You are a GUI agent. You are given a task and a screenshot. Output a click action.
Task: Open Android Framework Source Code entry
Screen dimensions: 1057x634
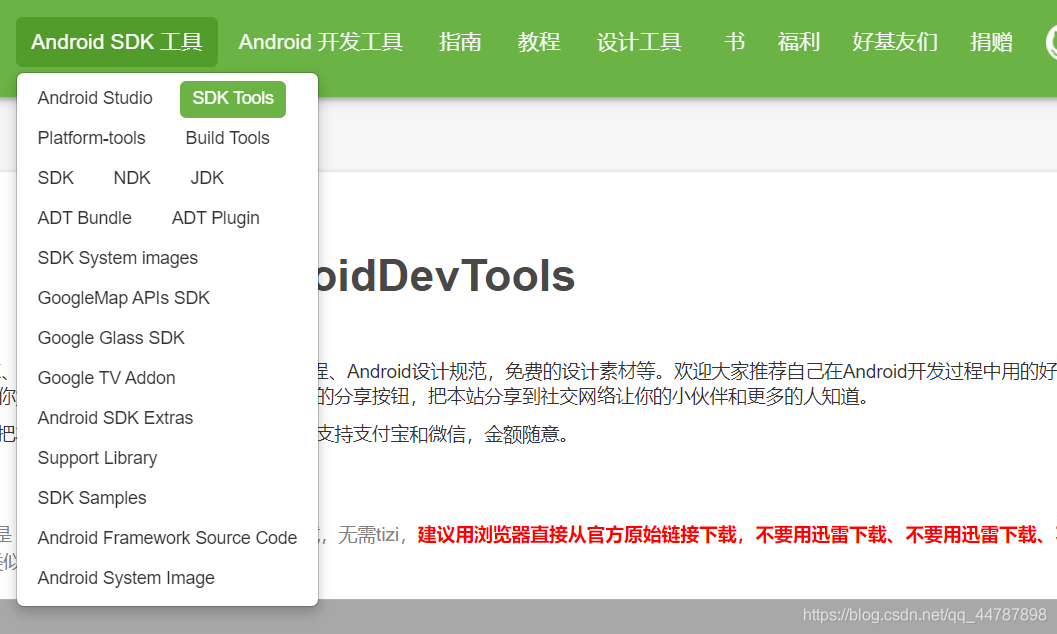pyautogui.click(x=167, y=538)
